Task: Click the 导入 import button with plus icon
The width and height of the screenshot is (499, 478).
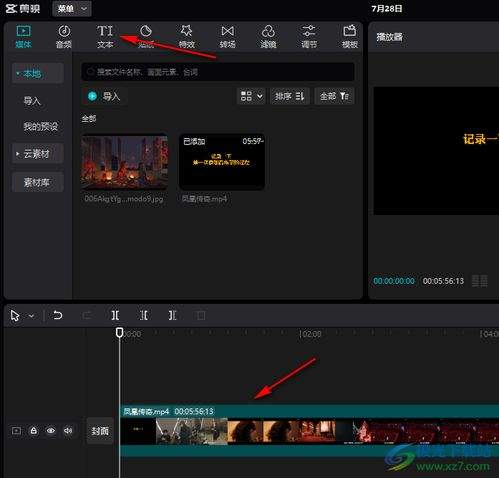Action: click(104, 96)
